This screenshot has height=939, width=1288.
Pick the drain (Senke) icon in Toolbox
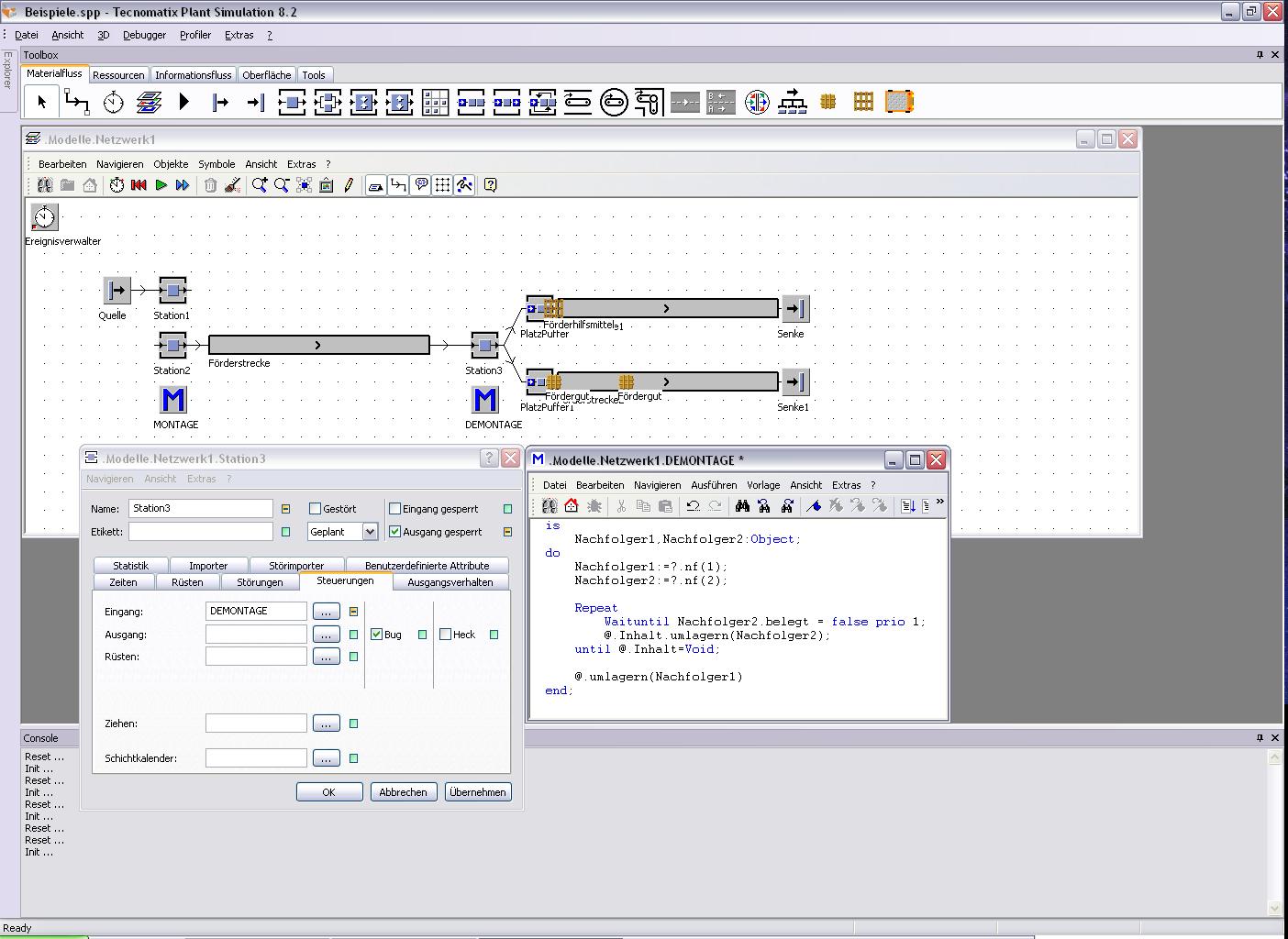click(256, 102)
